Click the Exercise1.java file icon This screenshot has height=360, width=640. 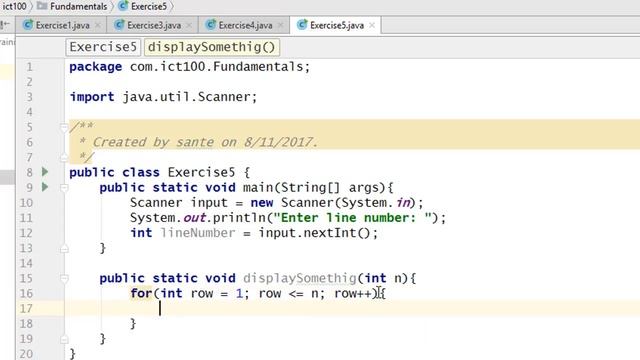click(x=28, y=25)
